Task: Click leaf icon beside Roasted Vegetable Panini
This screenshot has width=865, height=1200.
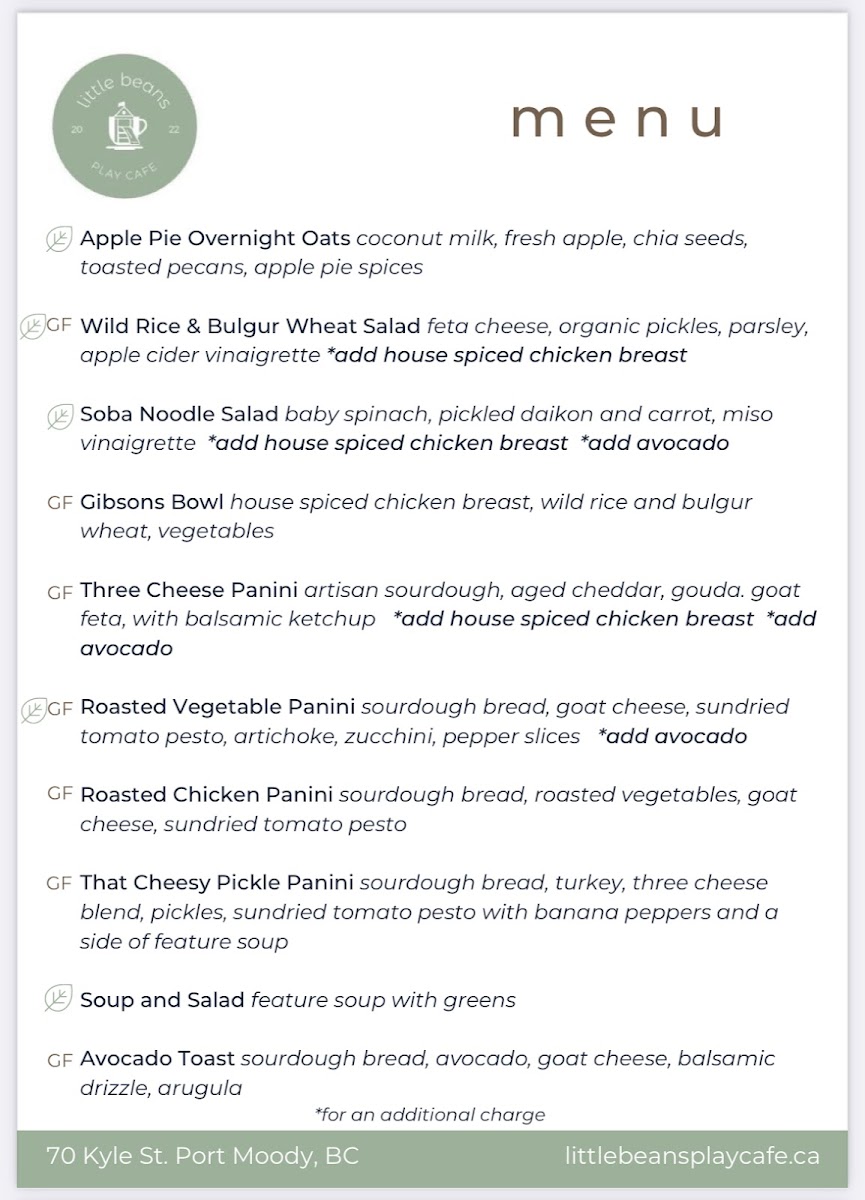Action: click(x=33, y=710)
